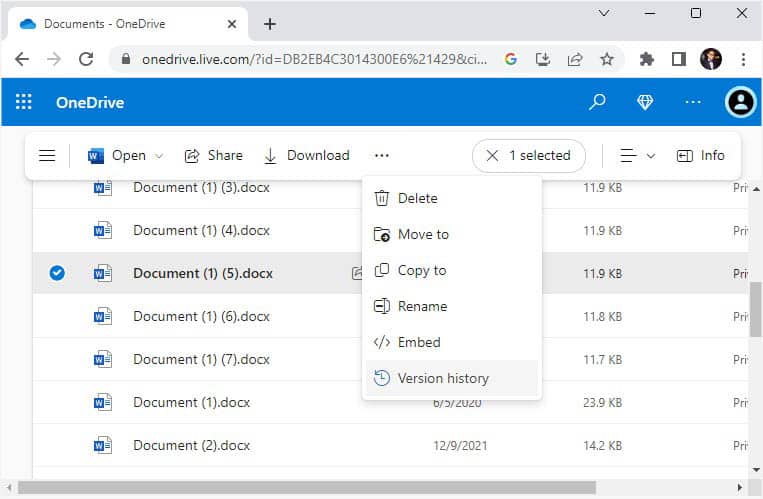Click the Word icon of Document (1) (7).docx
The image size is (763, 499).
click(x=102, y=359)
